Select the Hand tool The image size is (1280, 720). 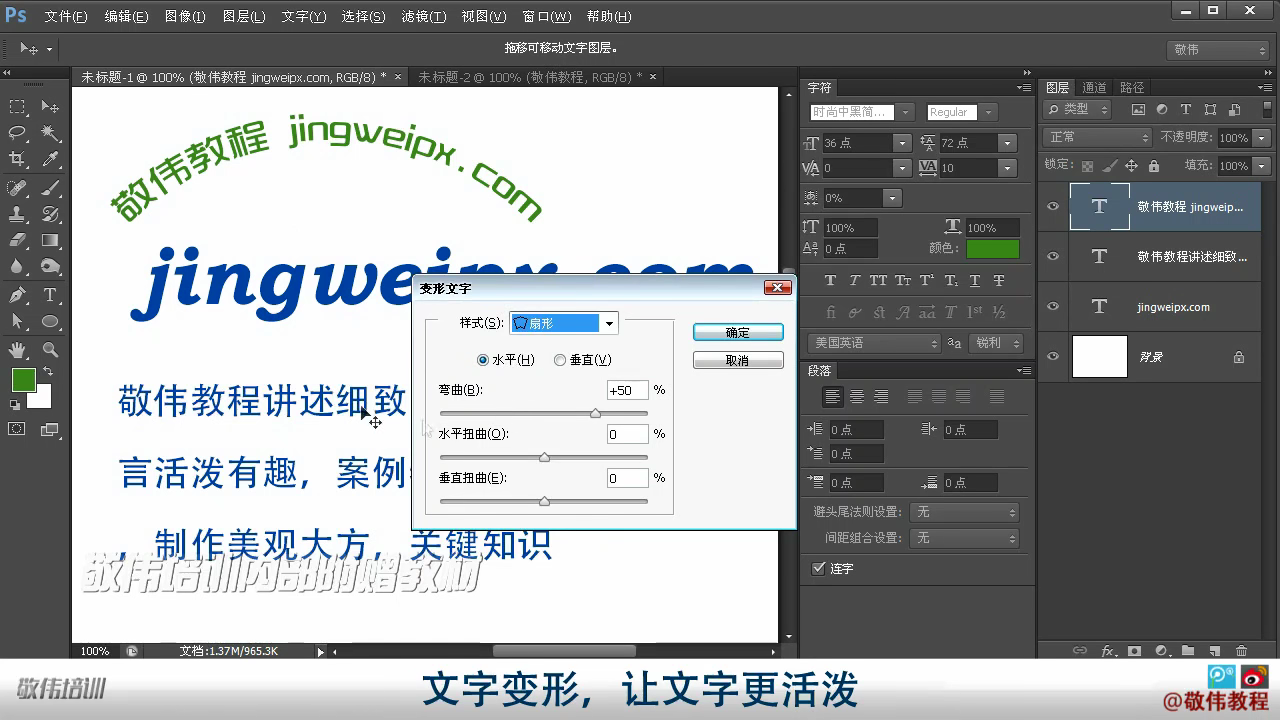(x=17, y=350)
